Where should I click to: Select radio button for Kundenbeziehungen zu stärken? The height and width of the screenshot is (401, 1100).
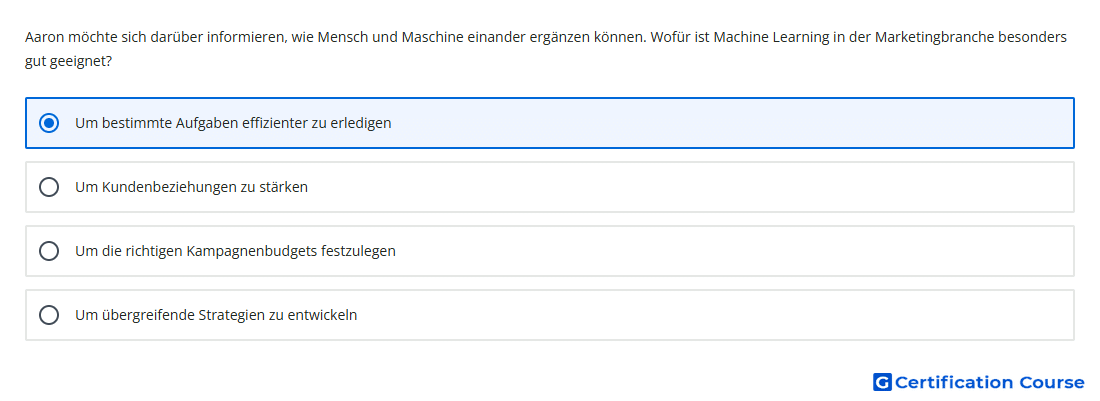coord(48,187)
